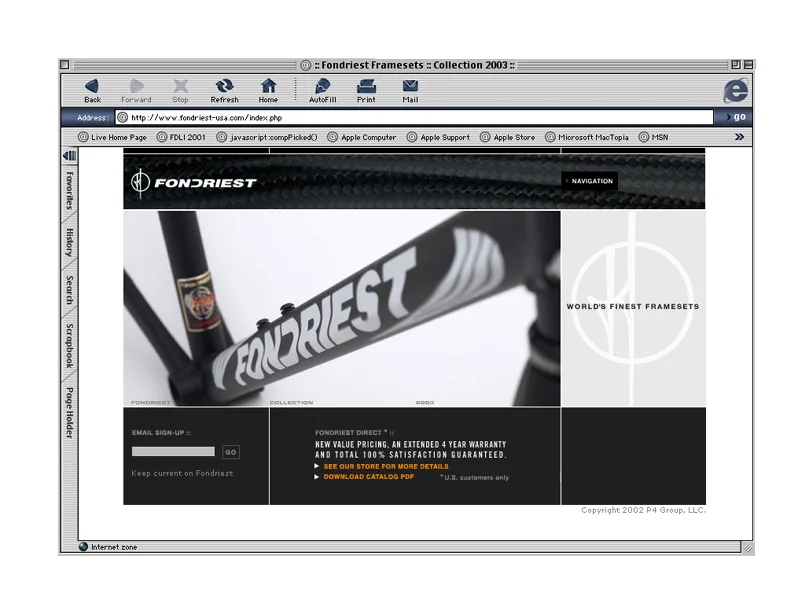
Task: Open the NAVIGATION menu button
Action: 589,181
